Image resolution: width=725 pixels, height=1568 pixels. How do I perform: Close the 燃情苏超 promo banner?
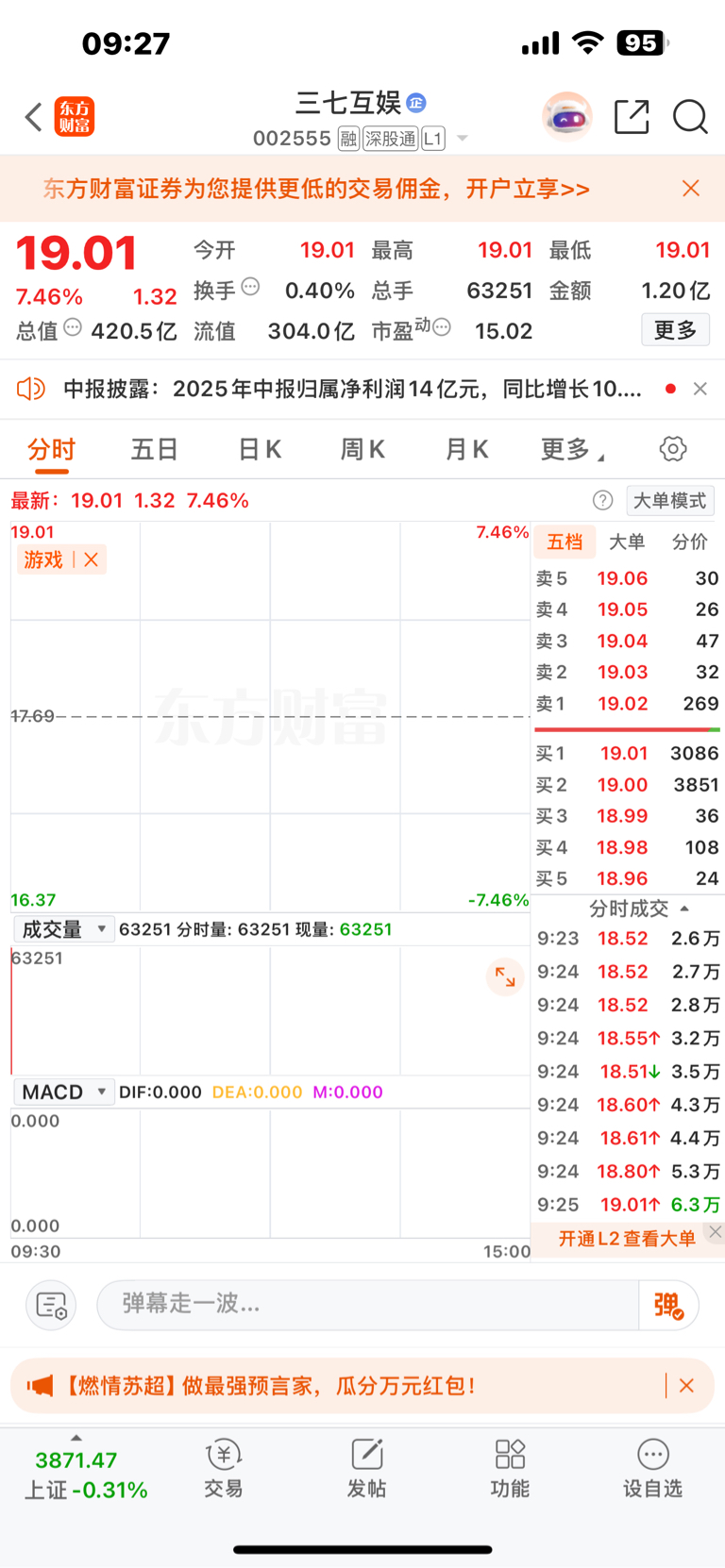pyautogui.click(x=686, y=1386)
